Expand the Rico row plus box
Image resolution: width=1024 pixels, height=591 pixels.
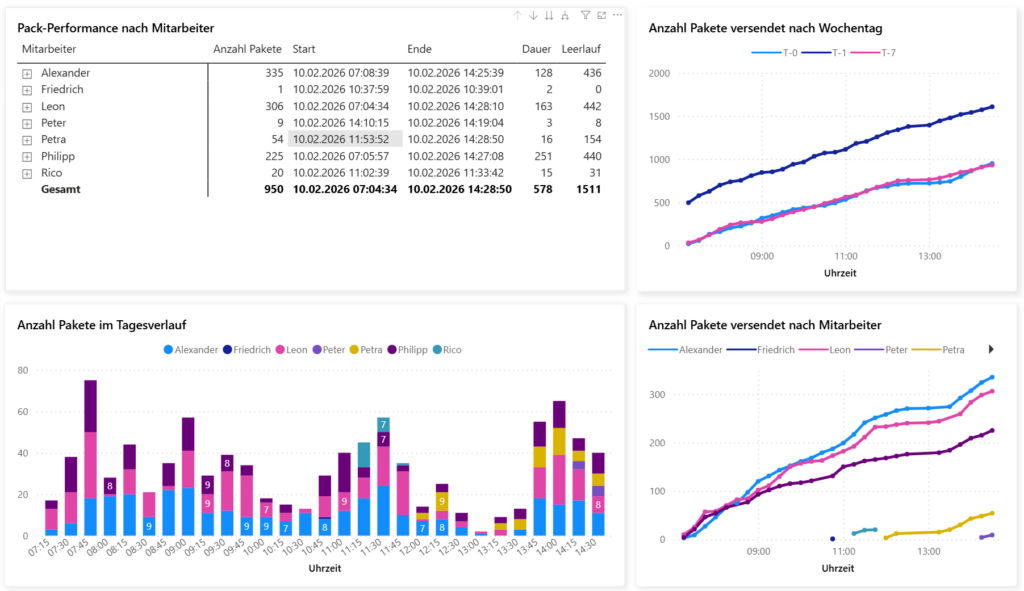pyautogui.click(x=27, y=173)
